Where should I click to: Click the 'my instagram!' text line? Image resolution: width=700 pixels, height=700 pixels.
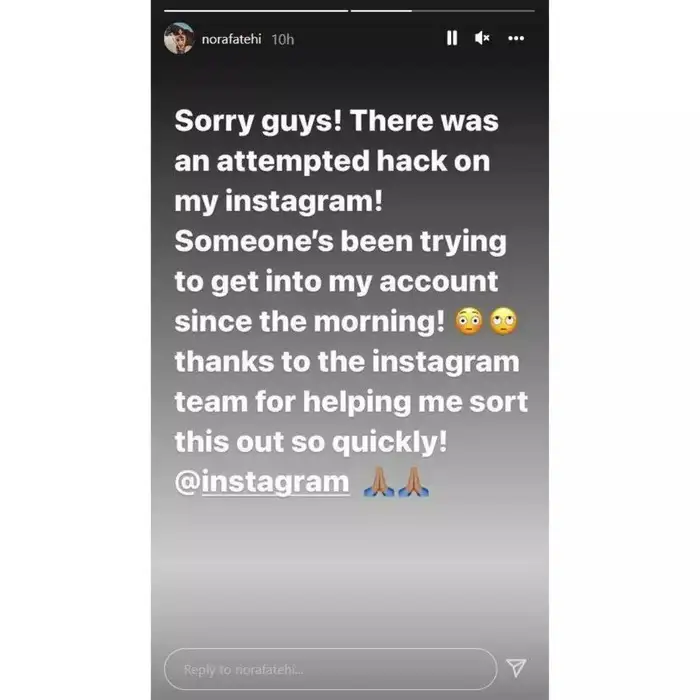point(279,202)
